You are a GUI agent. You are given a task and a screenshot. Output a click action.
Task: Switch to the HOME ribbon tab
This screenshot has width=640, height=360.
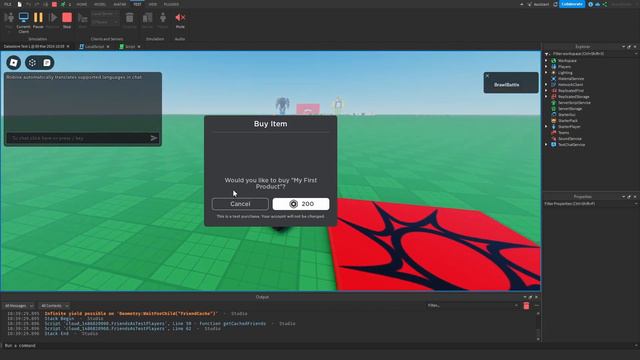coord(82,4)
